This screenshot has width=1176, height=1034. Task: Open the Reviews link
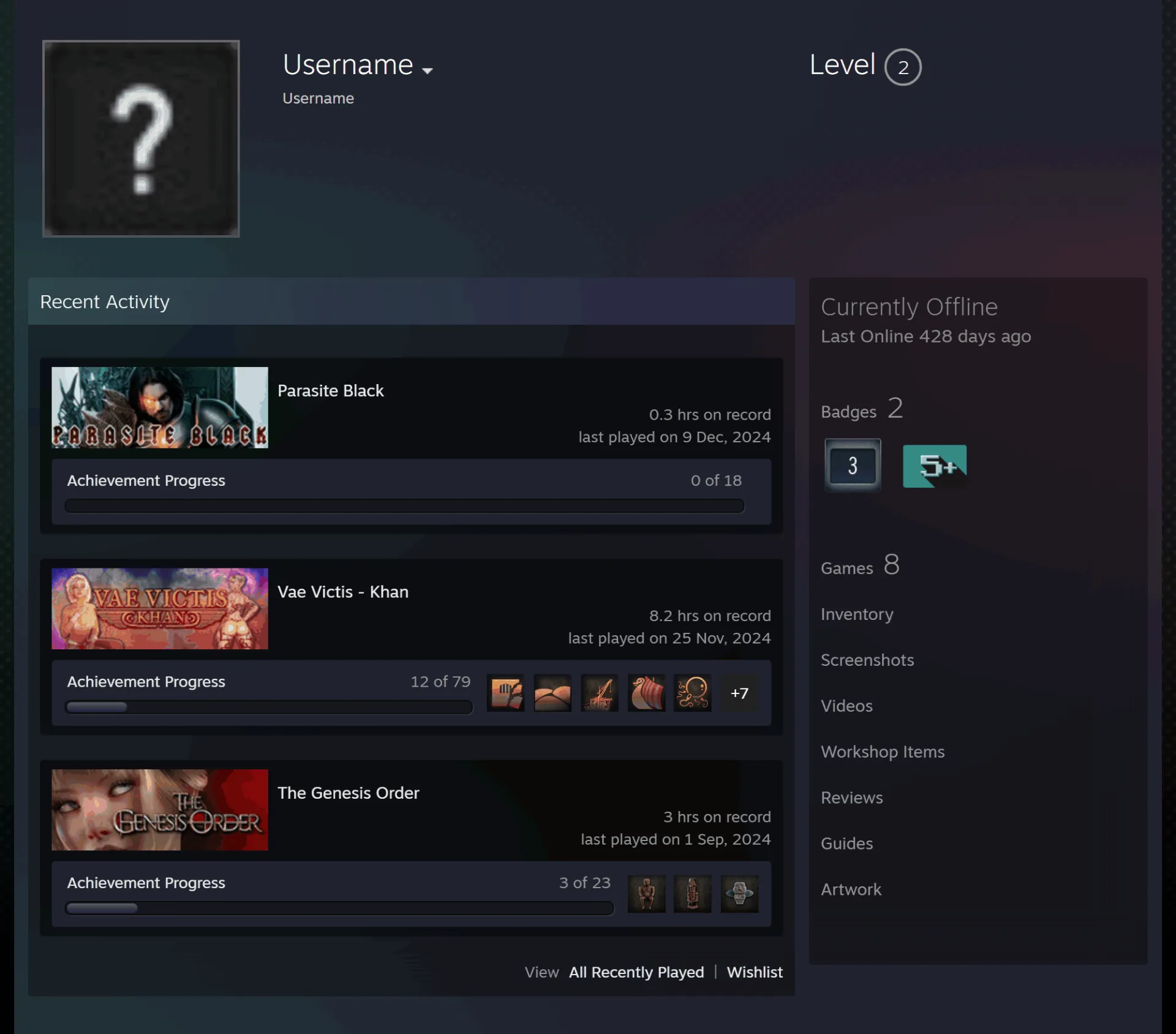pos(852,798)
